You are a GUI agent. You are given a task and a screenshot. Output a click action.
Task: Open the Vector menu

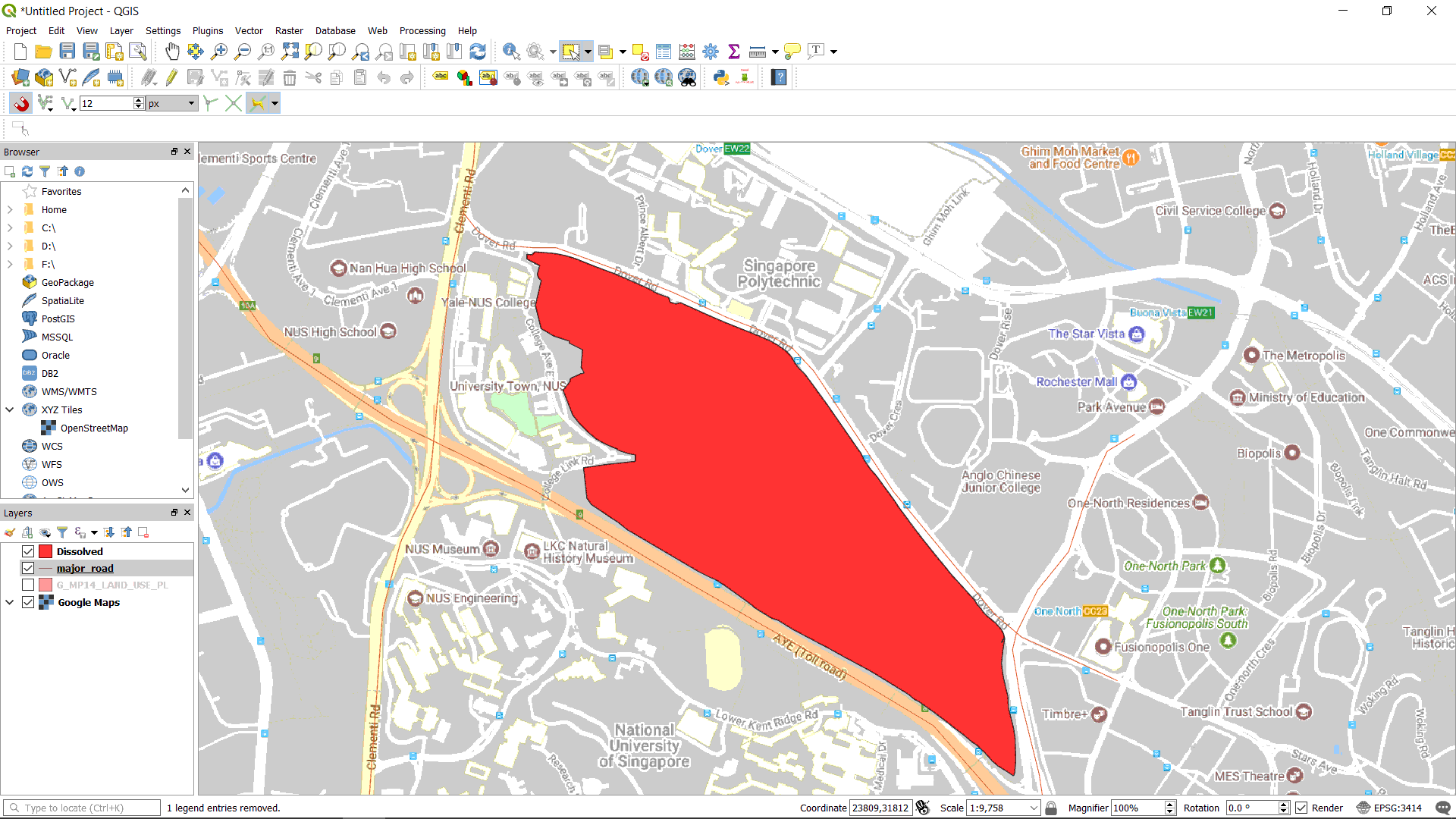tap(249, 31)
